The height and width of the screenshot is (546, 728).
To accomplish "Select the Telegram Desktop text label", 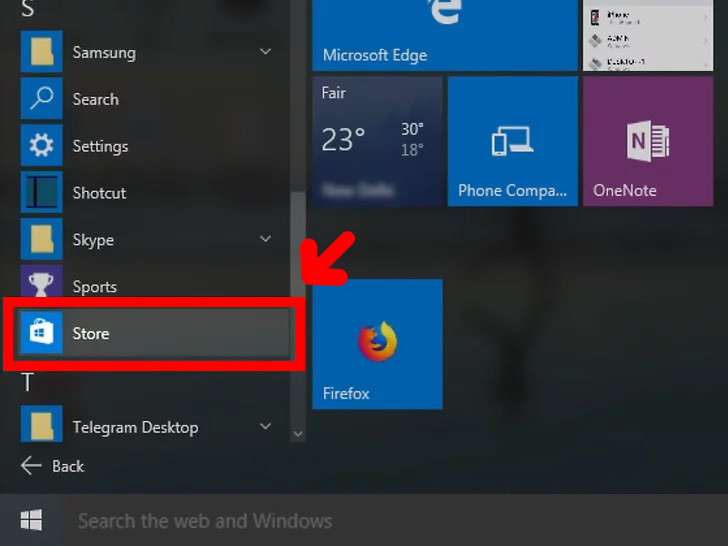I will coord(136,427).
